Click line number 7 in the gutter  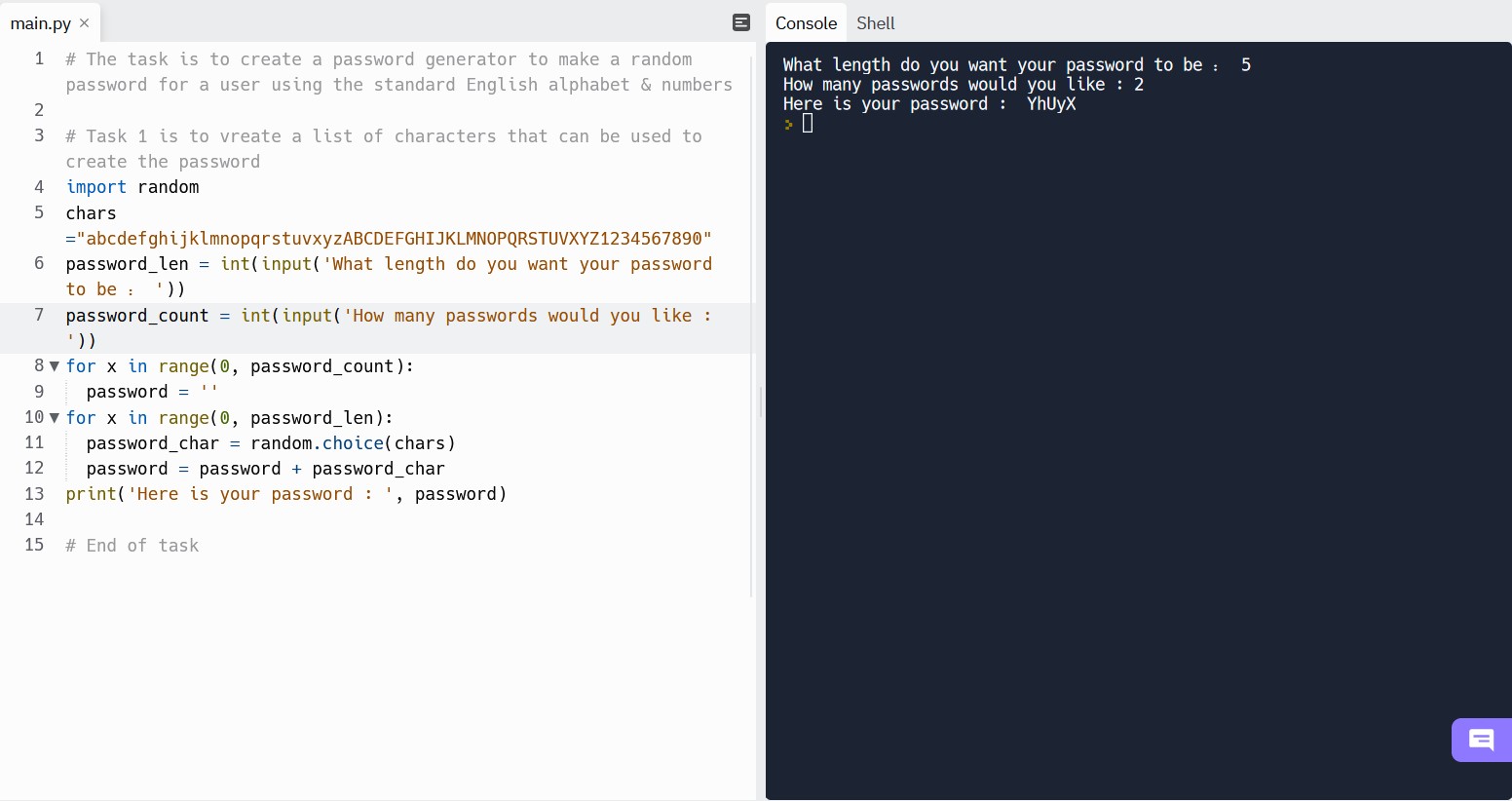[39, 315]
